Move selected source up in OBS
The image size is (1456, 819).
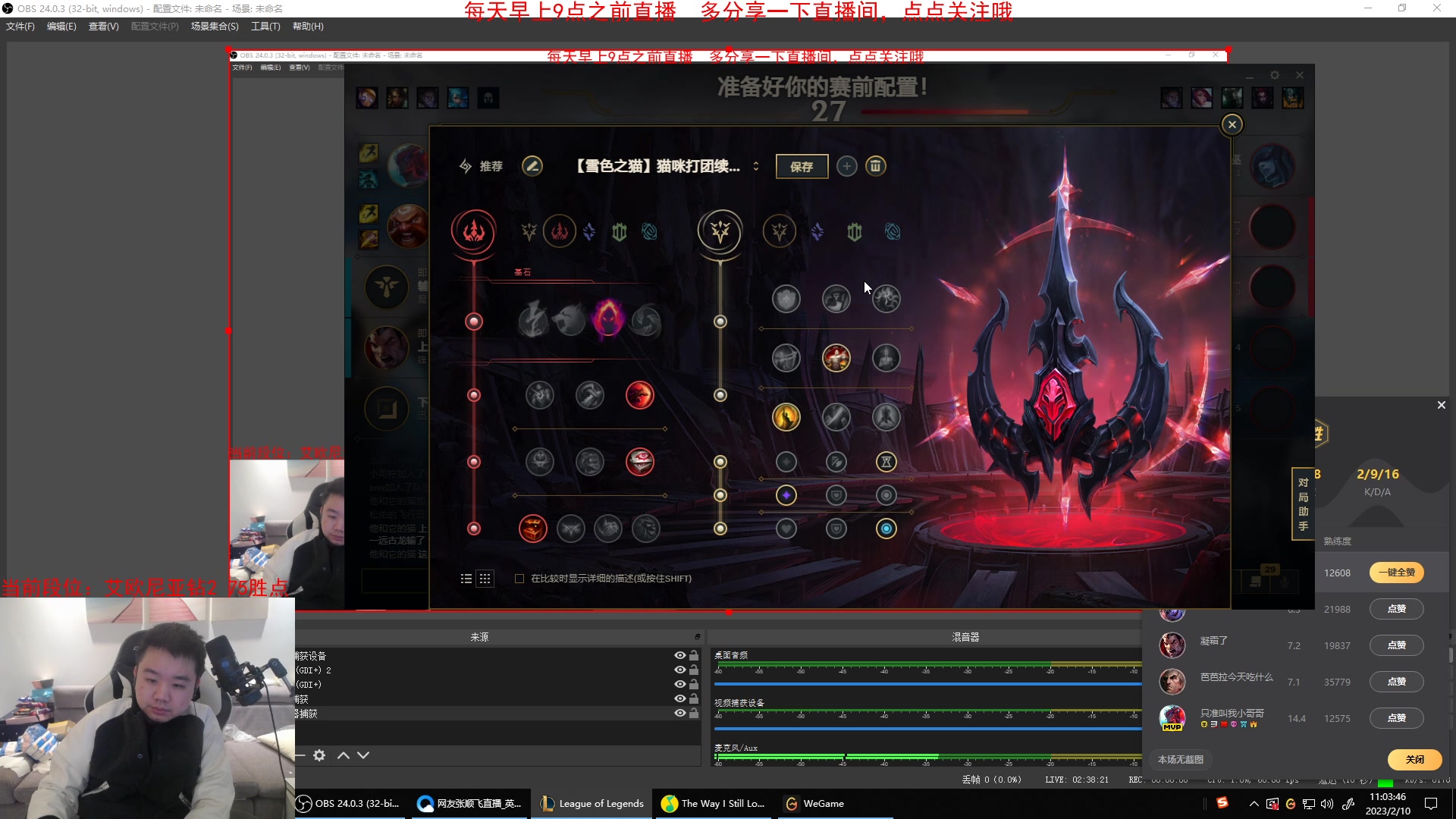(344, 755)
